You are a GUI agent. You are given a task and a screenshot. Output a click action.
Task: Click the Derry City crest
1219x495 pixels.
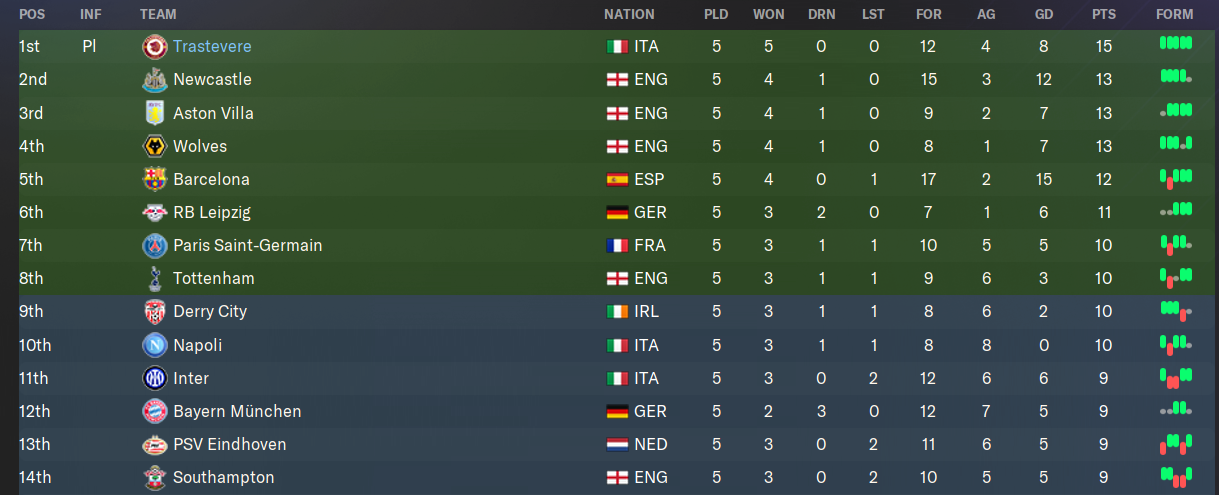(155, 311)
